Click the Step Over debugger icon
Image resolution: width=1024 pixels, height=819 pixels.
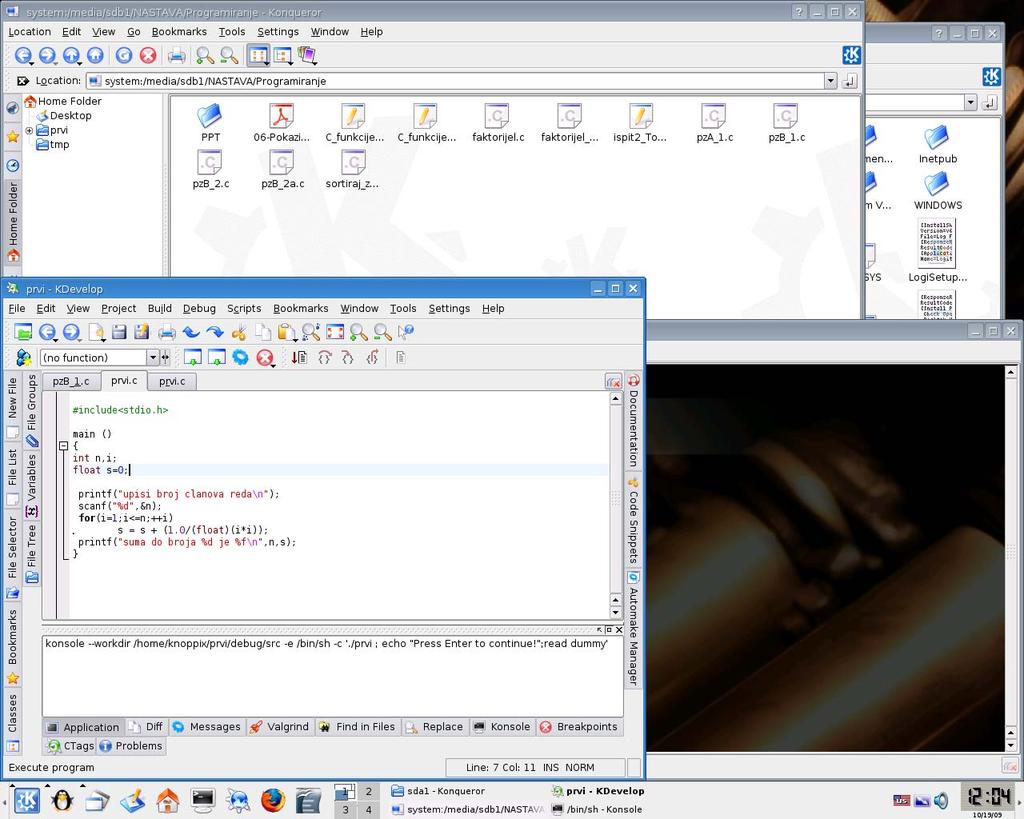pos(325,357)
